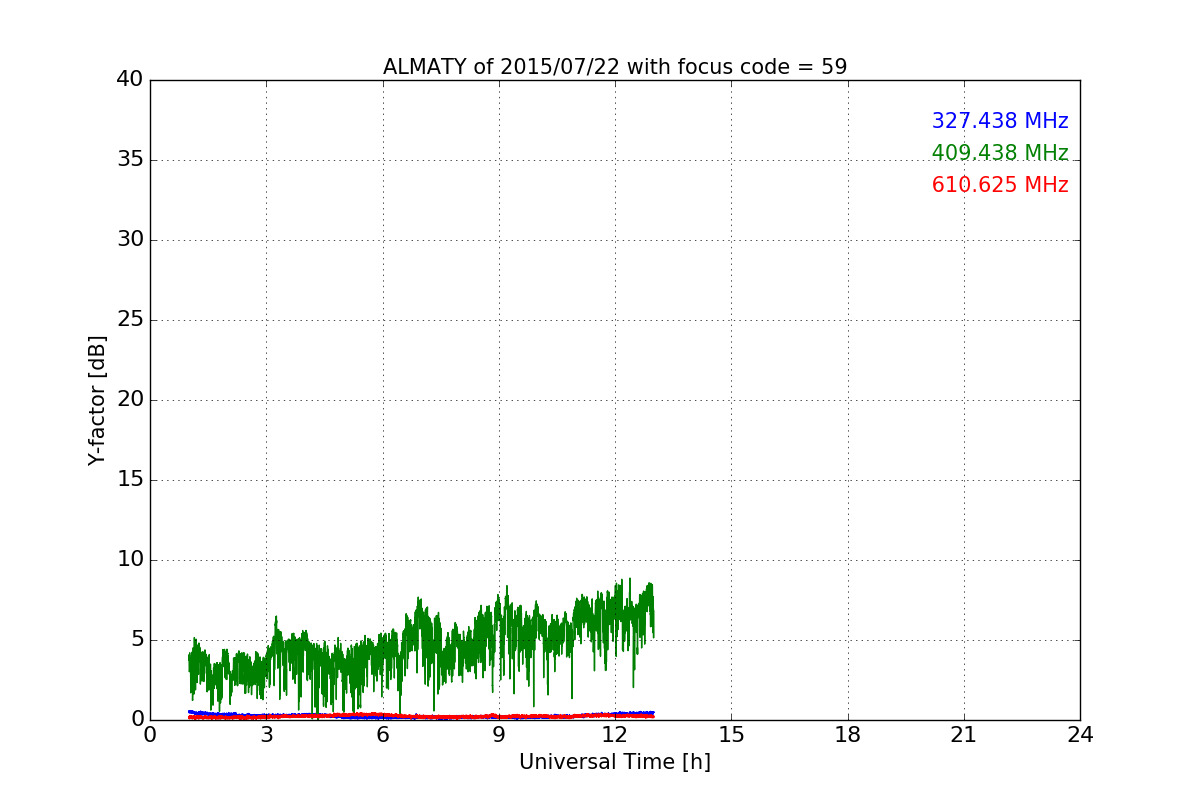Click the y-axis tick label 35

[130, 160]
